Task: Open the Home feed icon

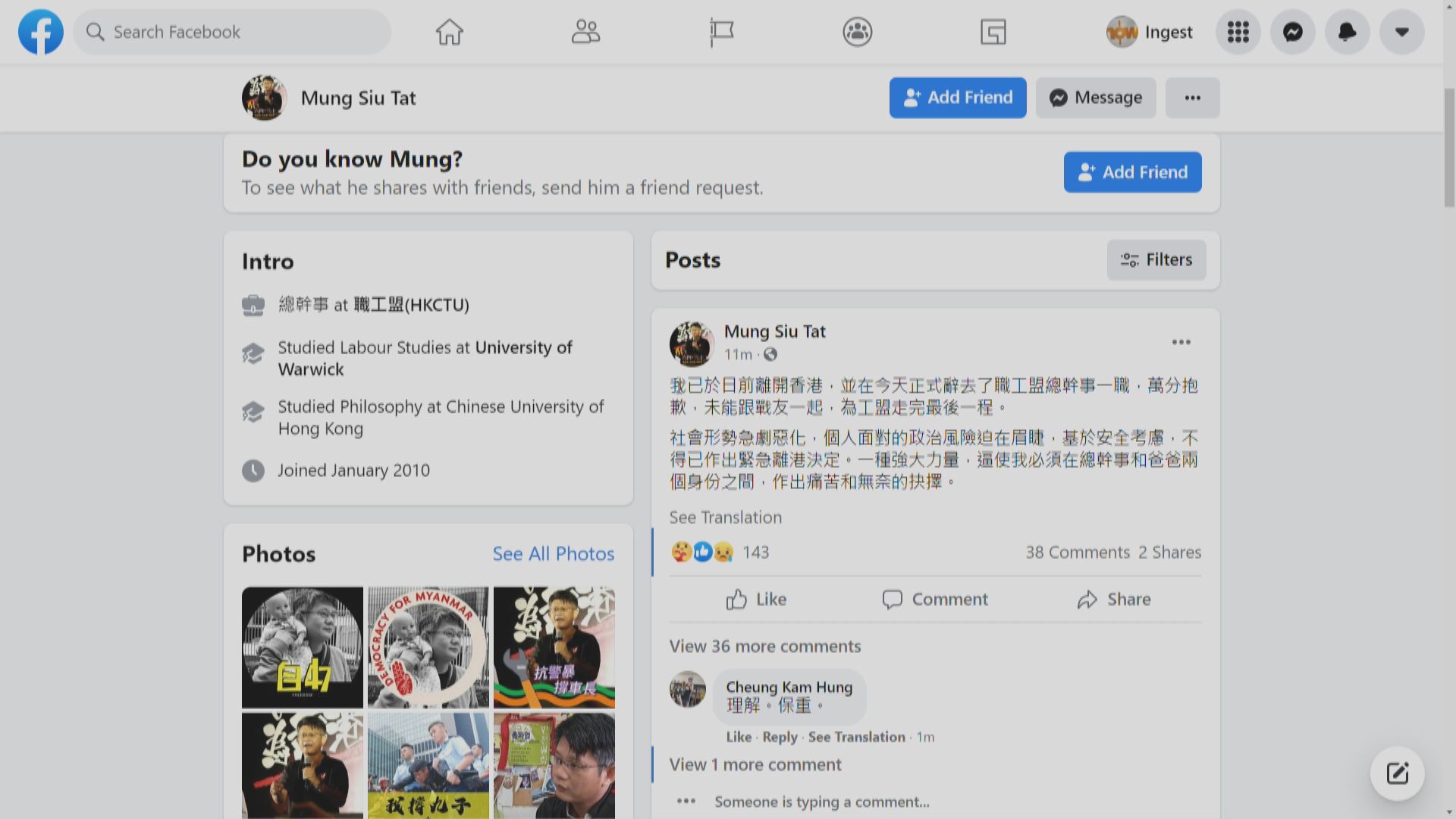Action: point(449,32)
